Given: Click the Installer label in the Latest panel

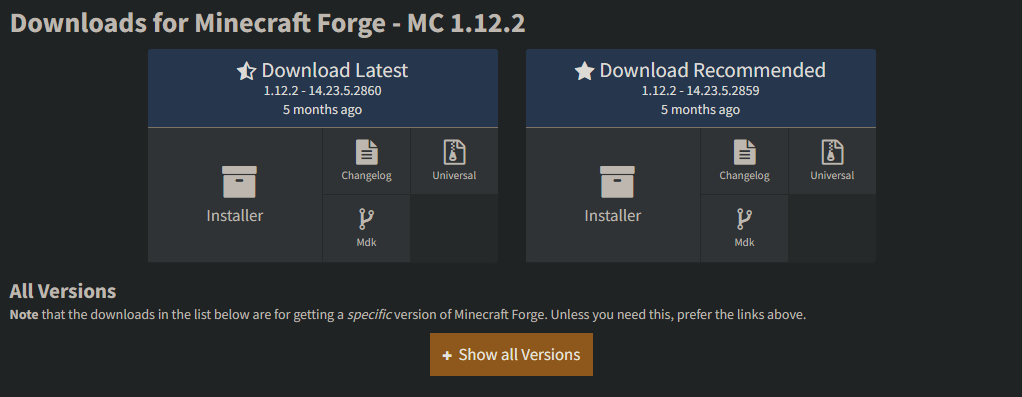Looking at the screenshot, I should tap(235, 216).
